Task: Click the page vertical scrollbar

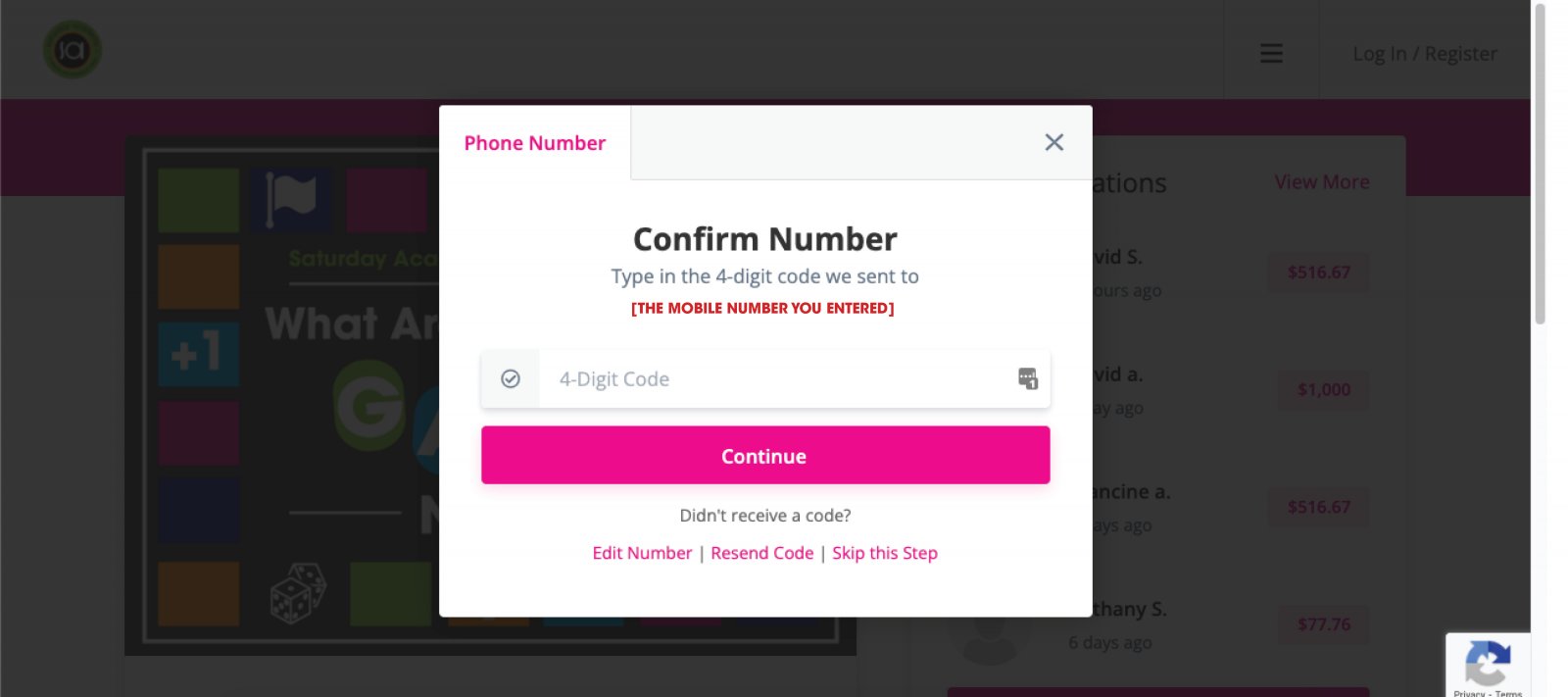Action: [x=1540, y=165]
